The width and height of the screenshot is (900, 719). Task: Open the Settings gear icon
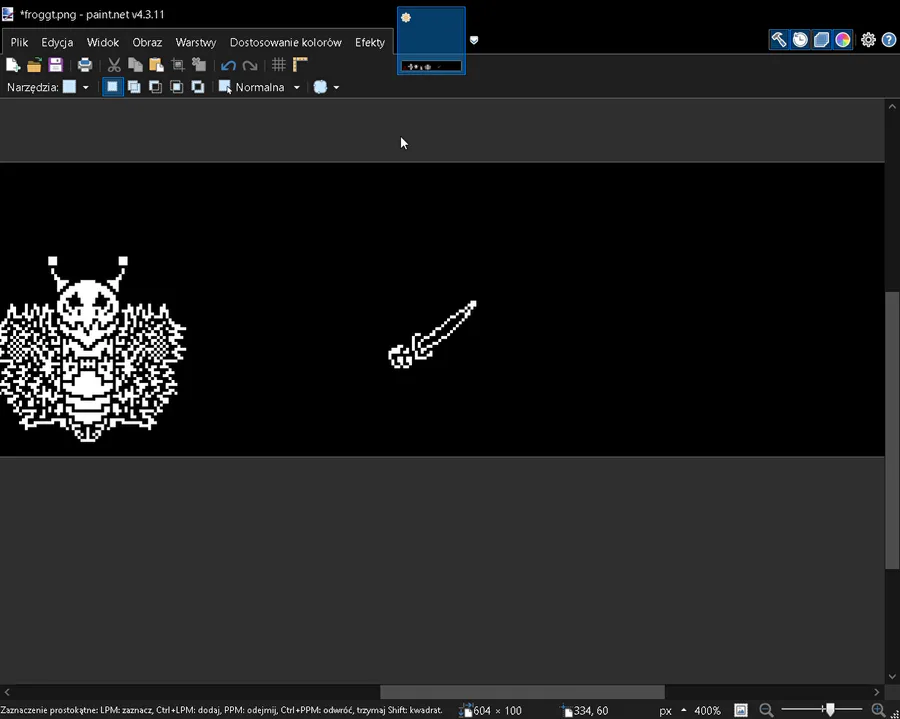click(x=868, y=40)
